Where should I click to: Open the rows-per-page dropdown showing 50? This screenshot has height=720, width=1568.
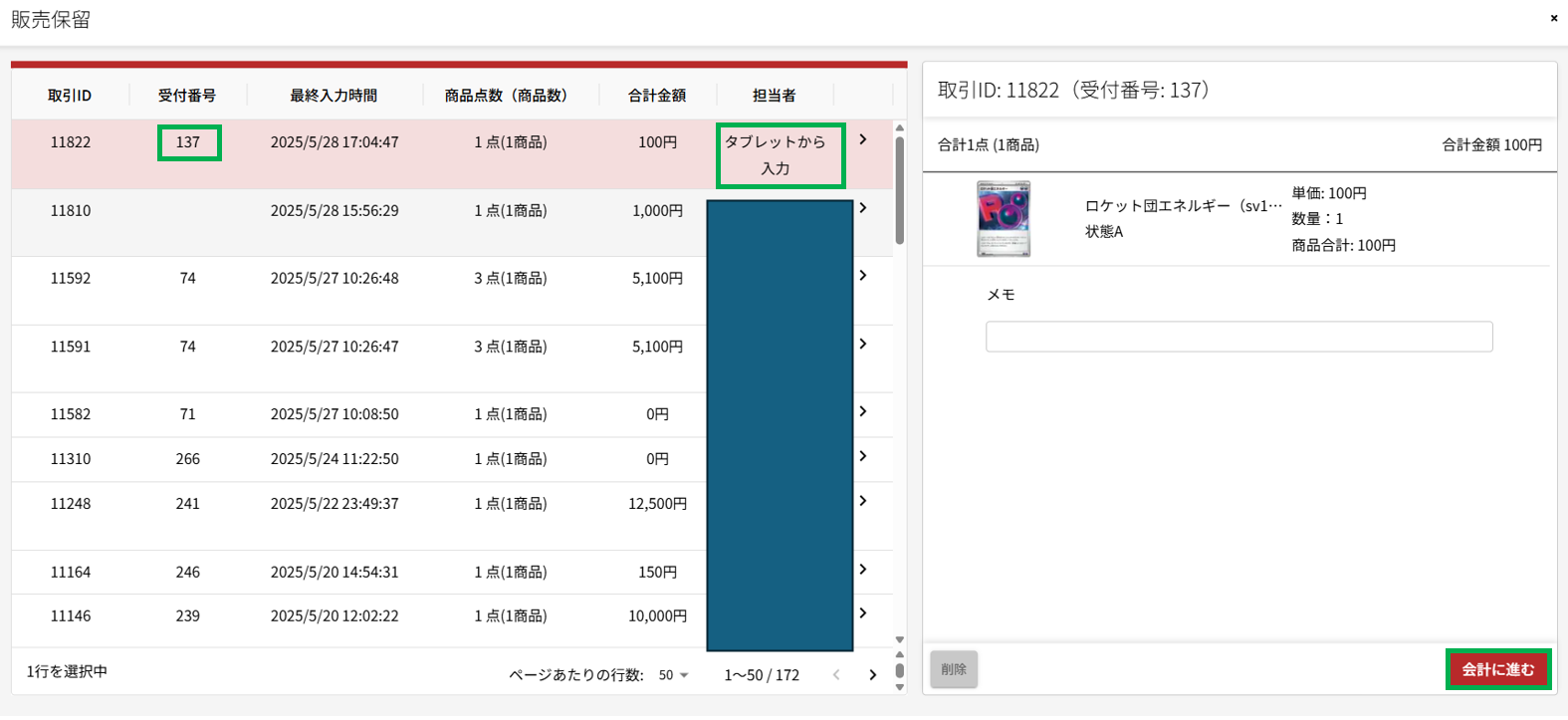click(x=673, y=675)
